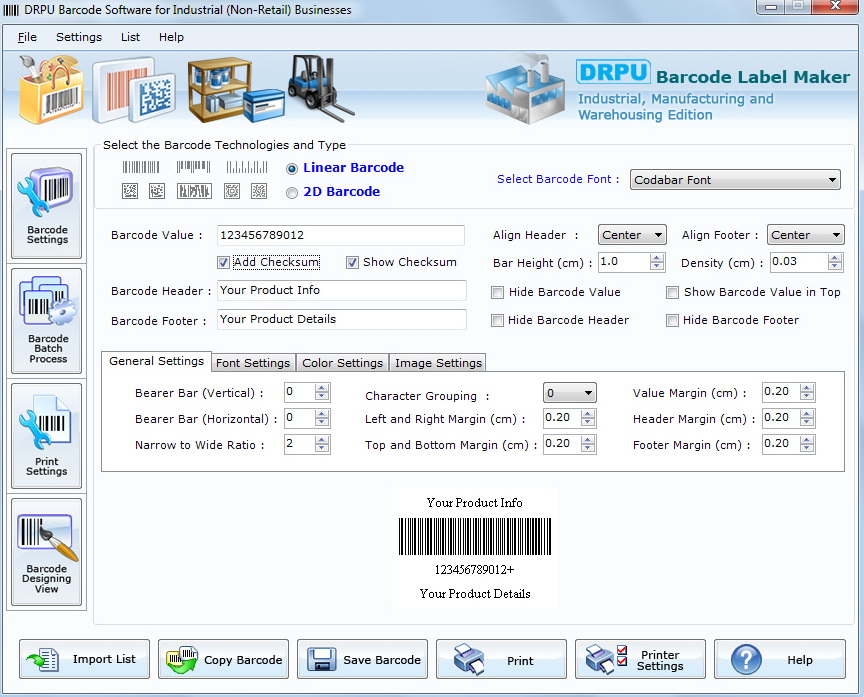Click the Print button

(501, 659)
